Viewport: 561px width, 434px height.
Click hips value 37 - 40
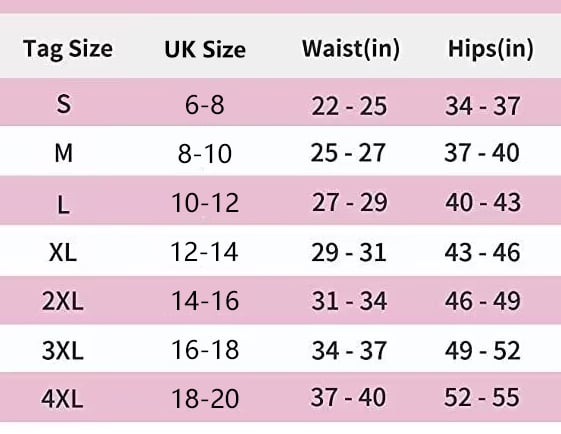pos(482,153)
